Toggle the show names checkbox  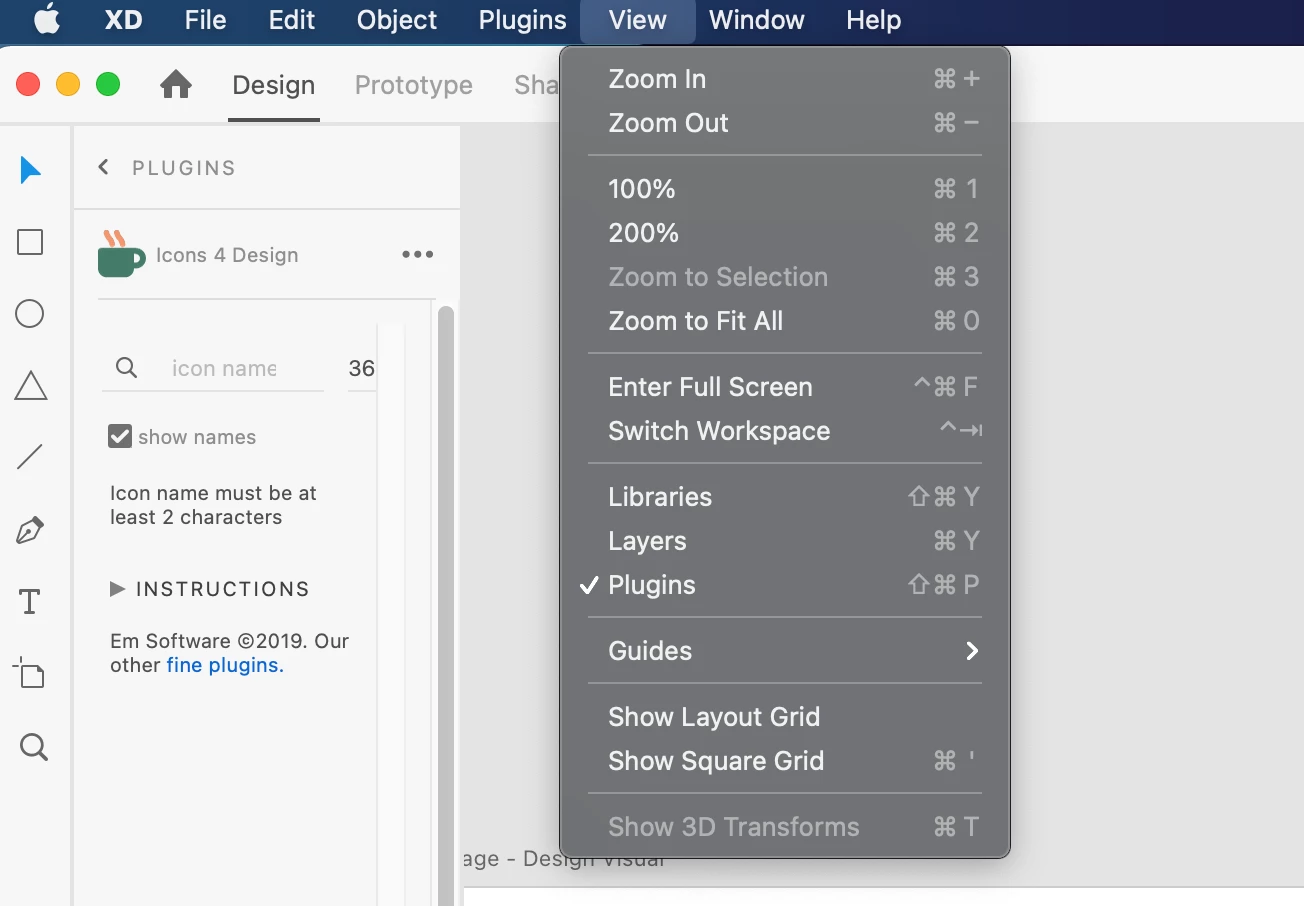point(120,436)
